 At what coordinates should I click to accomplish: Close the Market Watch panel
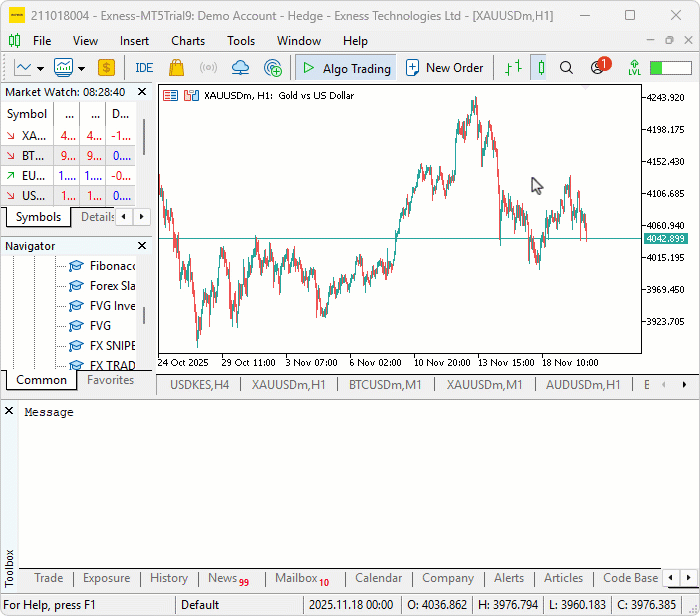[142, 92]
